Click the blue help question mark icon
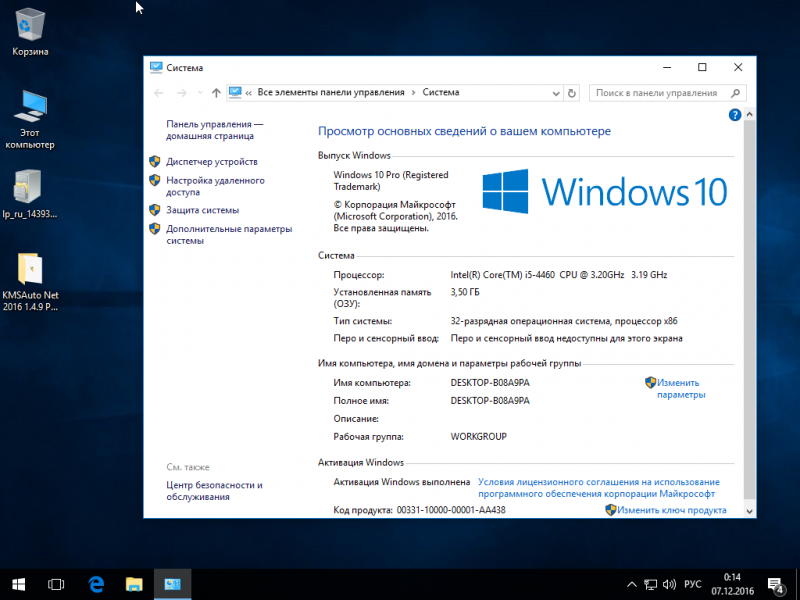 click(735, 115)
